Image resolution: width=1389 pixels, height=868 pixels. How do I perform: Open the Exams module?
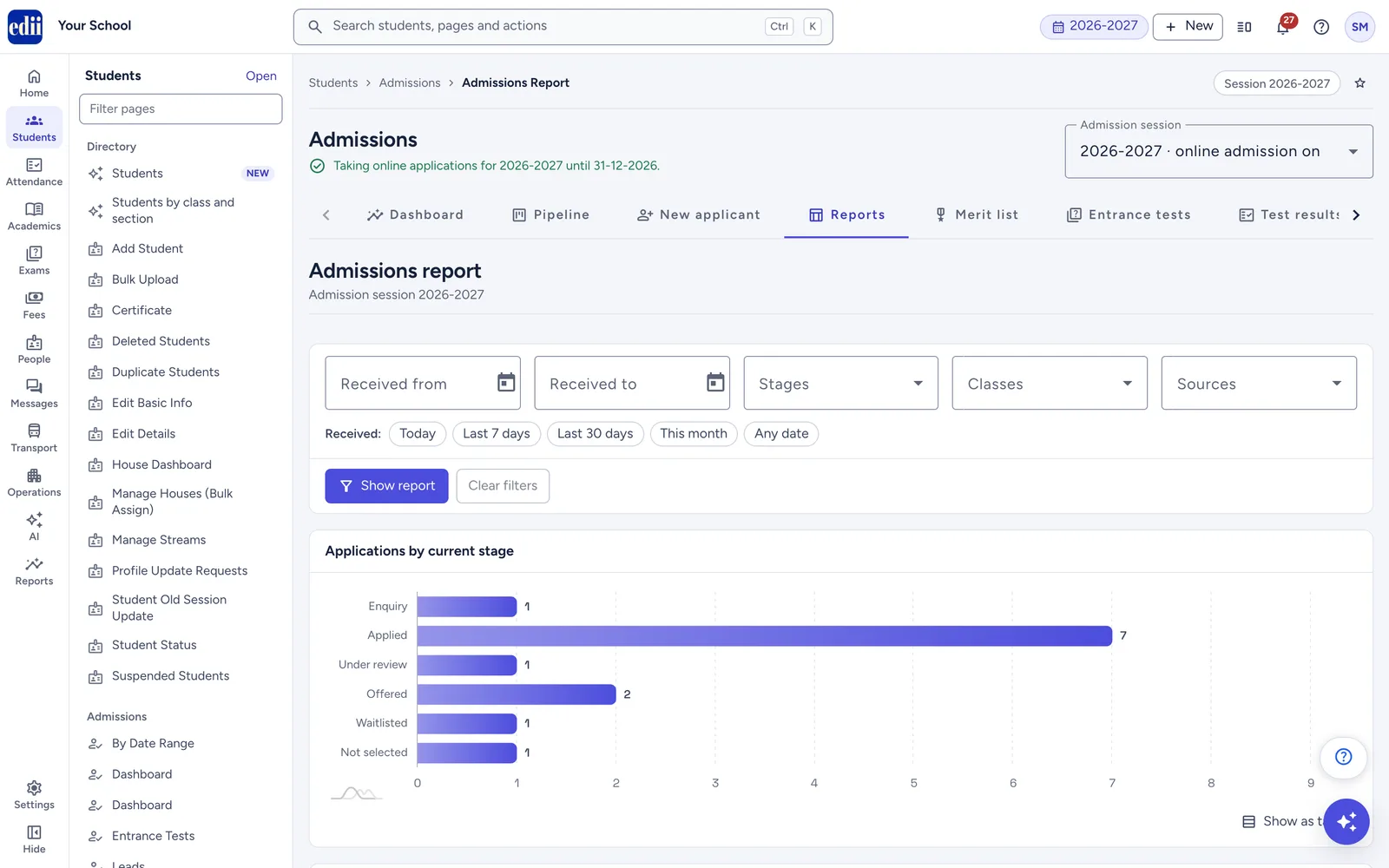click(34, 260)
